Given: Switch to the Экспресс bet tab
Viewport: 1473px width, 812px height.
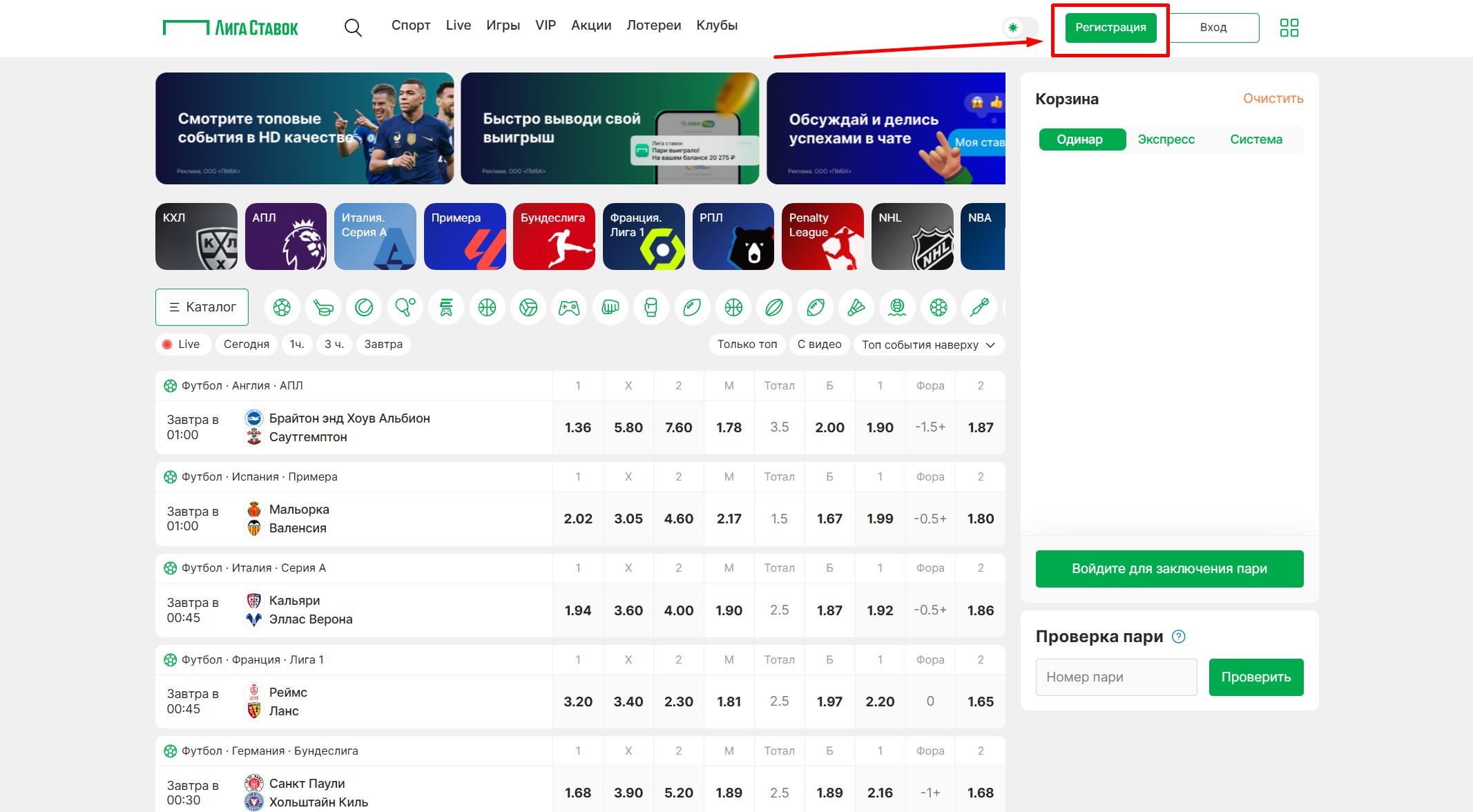Looking at the screenshot, I should tap(1166, 139).
